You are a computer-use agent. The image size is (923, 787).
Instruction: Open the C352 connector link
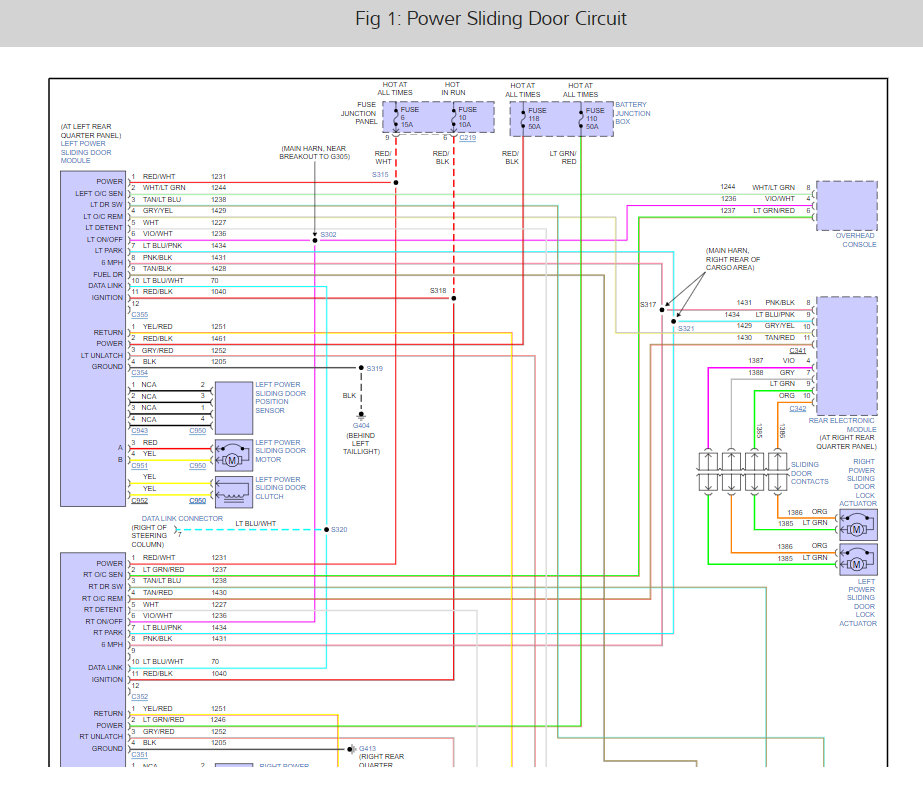pos(140,696)
